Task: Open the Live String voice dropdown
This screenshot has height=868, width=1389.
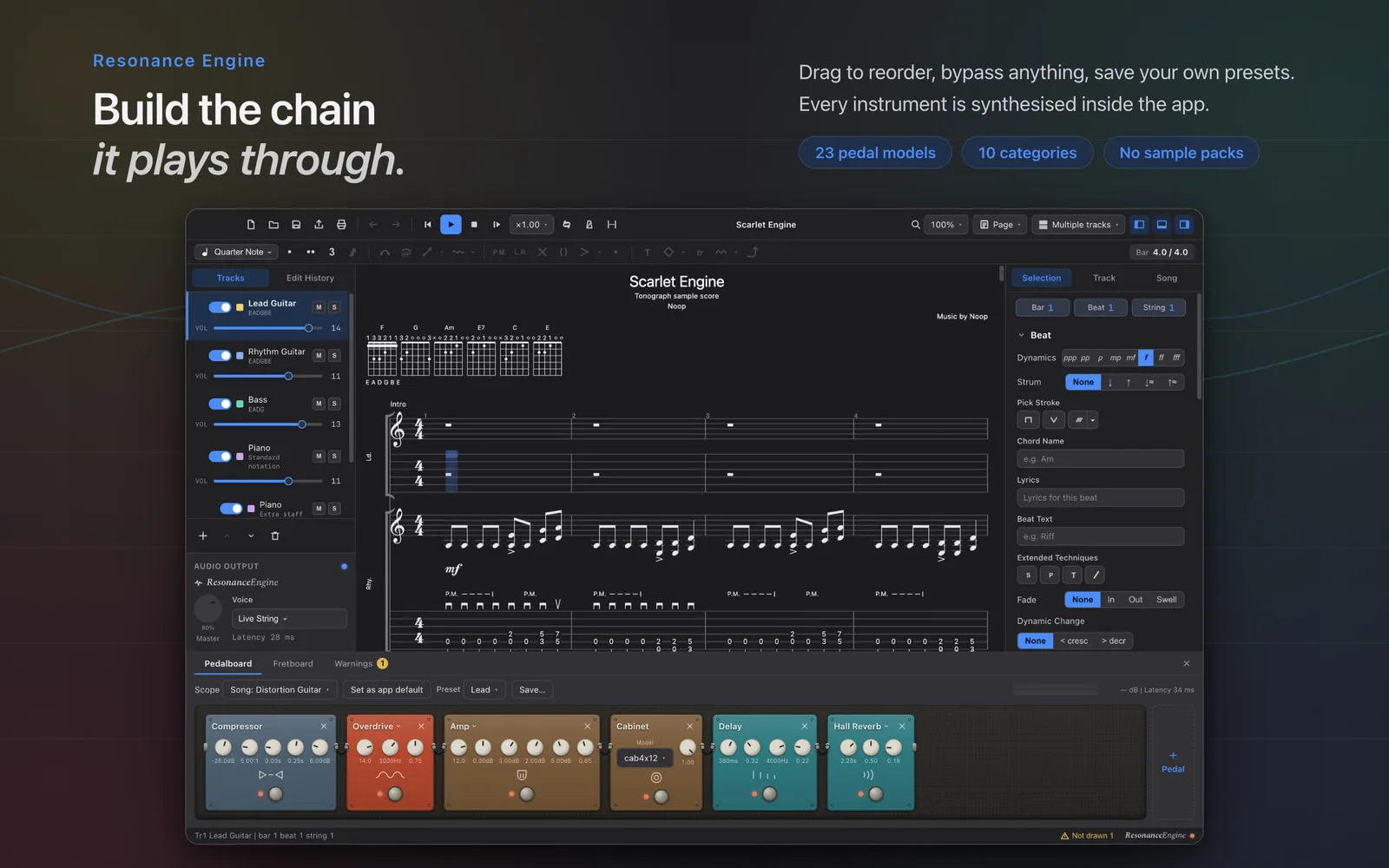Action: pos(289,619)
